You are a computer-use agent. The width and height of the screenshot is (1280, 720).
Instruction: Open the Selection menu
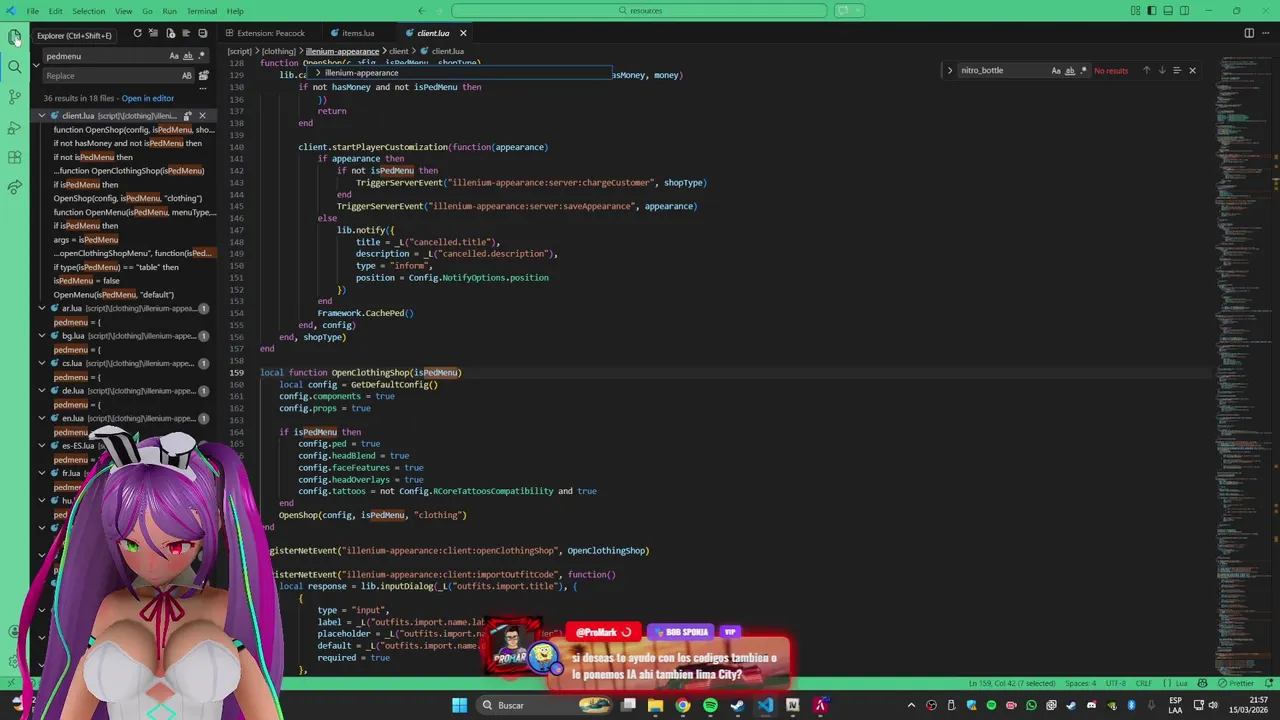(88, 11)
